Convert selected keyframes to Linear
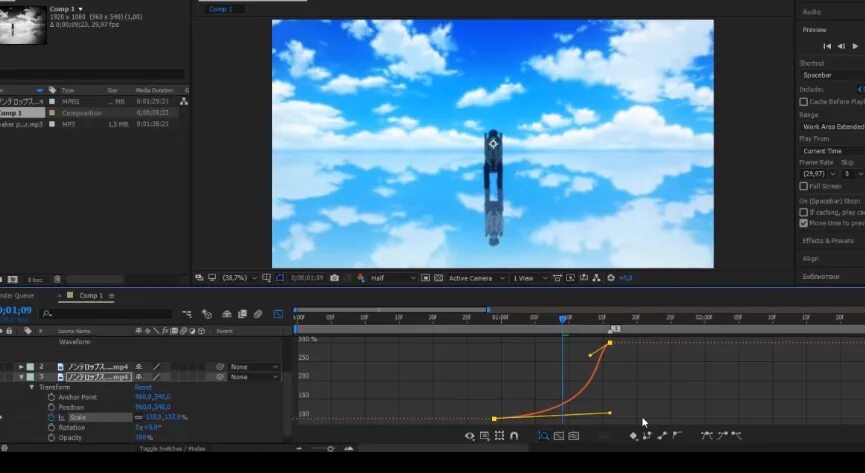This screenshot has height=473, width=865. pyautogui.click(x=662, y=435)
